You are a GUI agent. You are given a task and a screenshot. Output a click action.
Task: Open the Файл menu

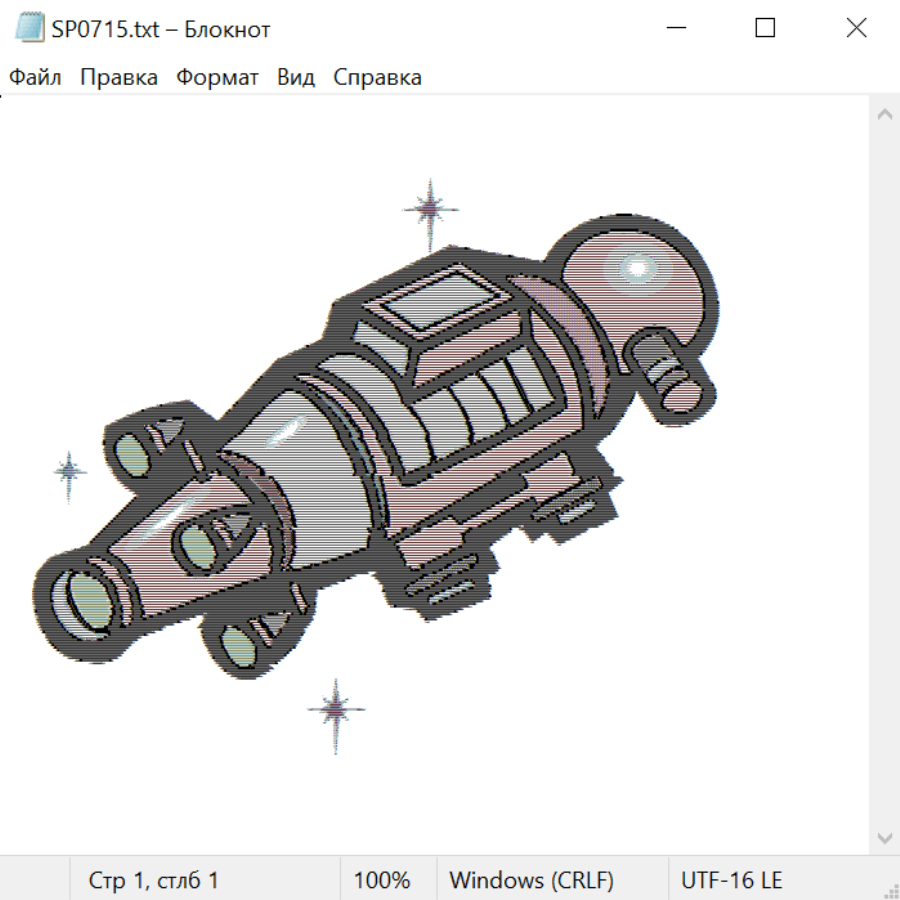coord(35,77)
